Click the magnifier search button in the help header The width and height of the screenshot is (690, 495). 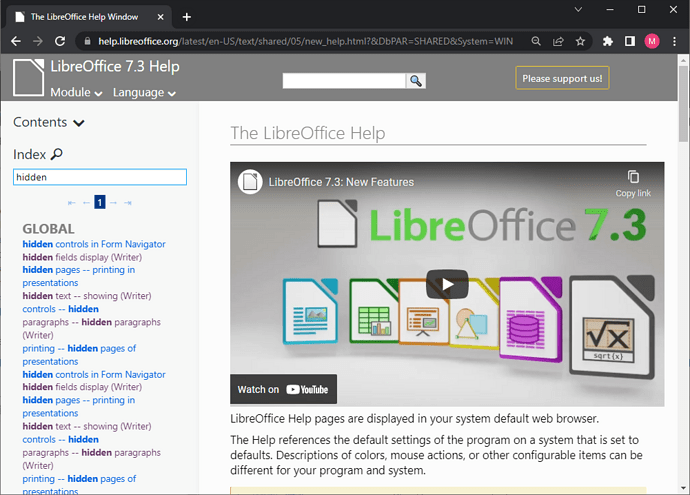[415, 81]
